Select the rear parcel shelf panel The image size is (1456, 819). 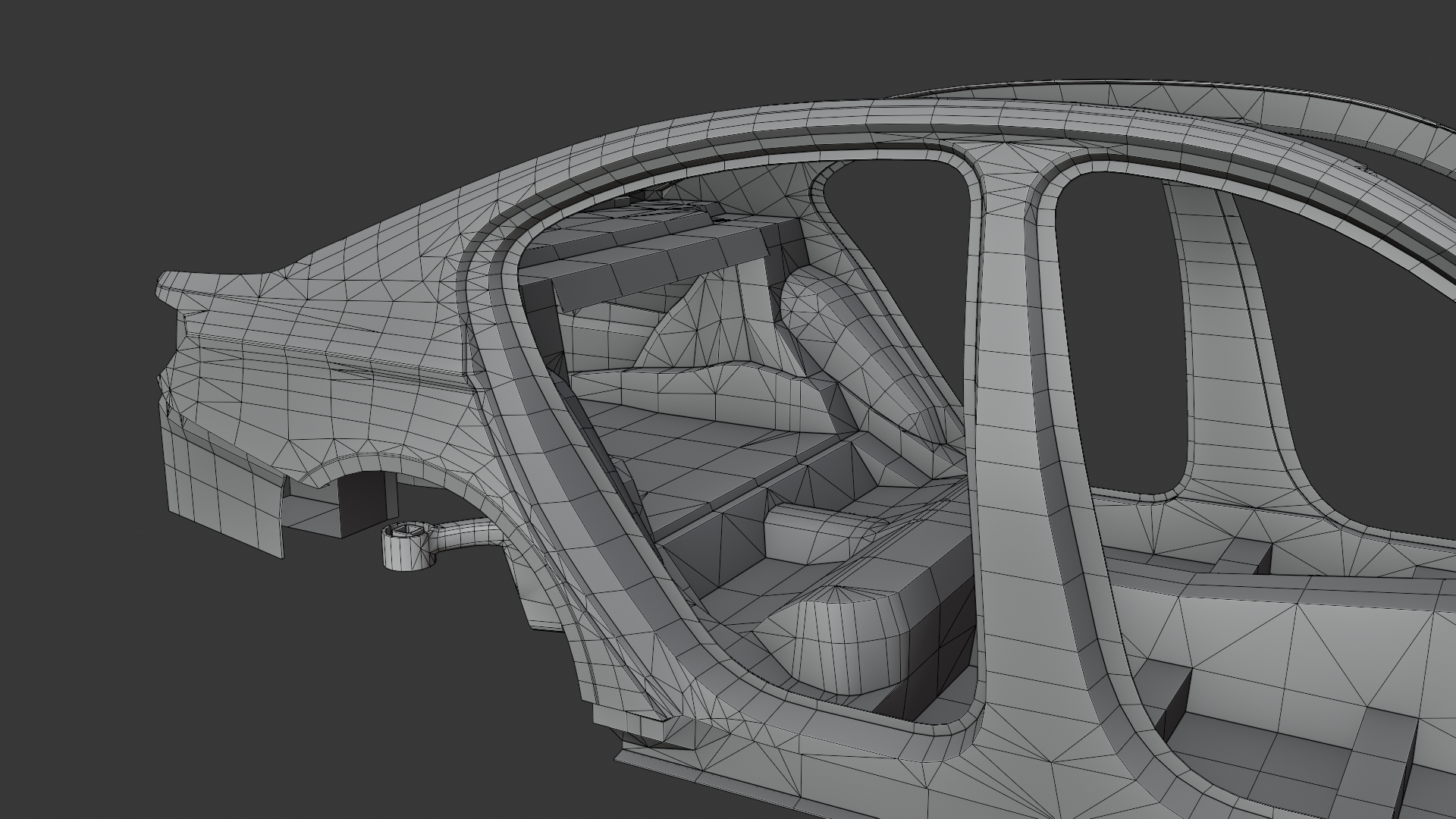tap(645, 262)
